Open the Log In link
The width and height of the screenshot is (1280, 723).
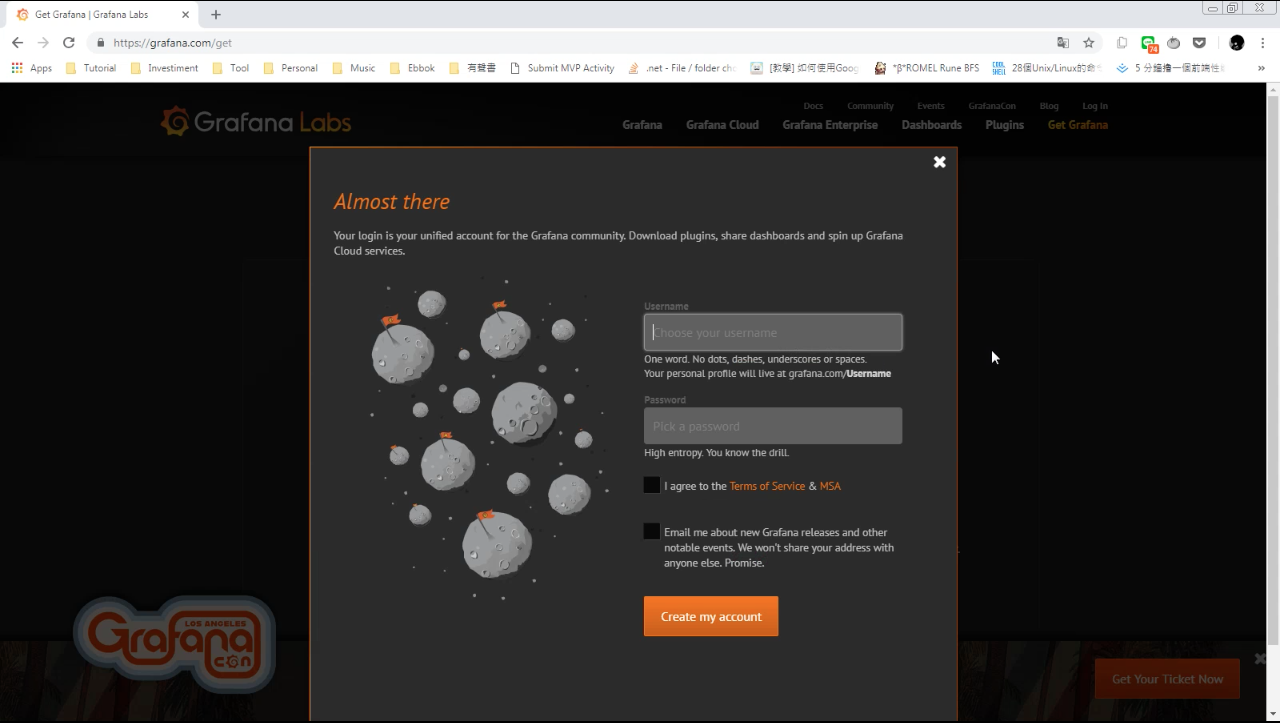click(x=1095, y=106)
